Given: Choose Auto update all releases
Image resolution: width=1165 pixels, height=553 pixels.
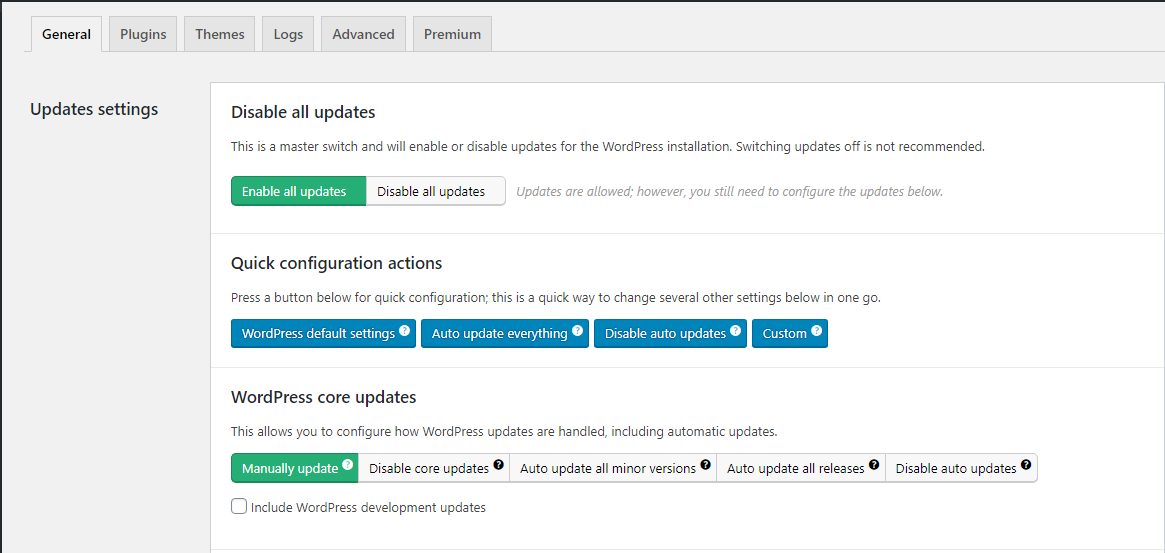Looking at the screenshot, I should click(801, 468).
